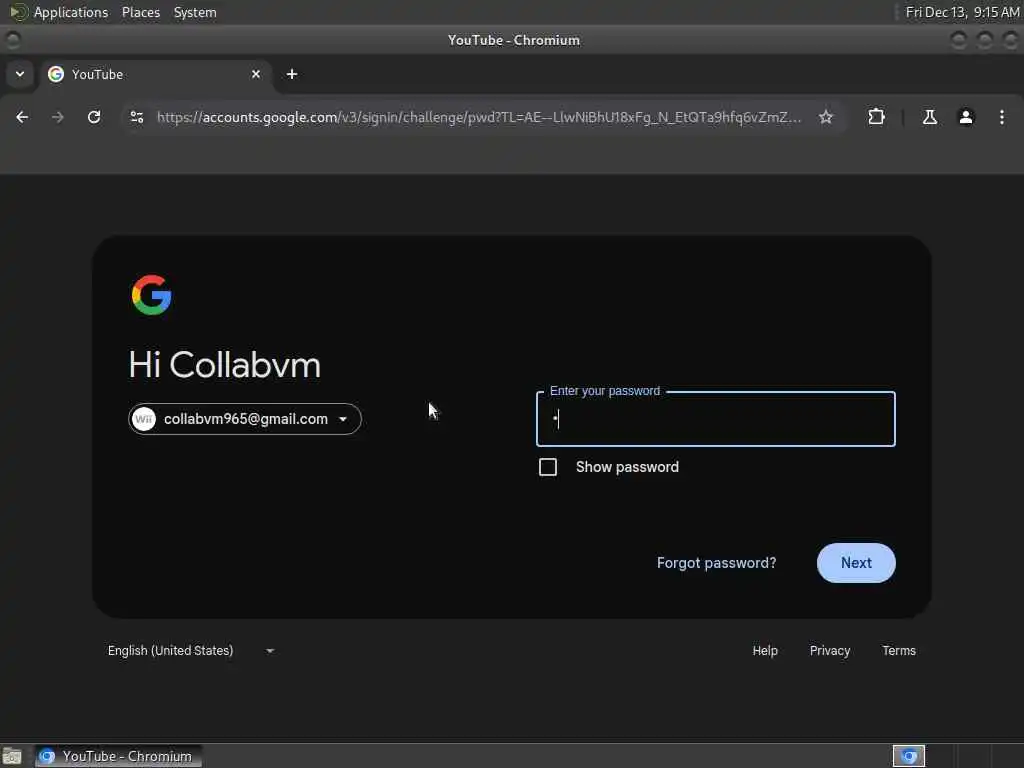Focus the Enter your password field
1024x768 pixels.
pyautogui.click(x=716, y=419)
